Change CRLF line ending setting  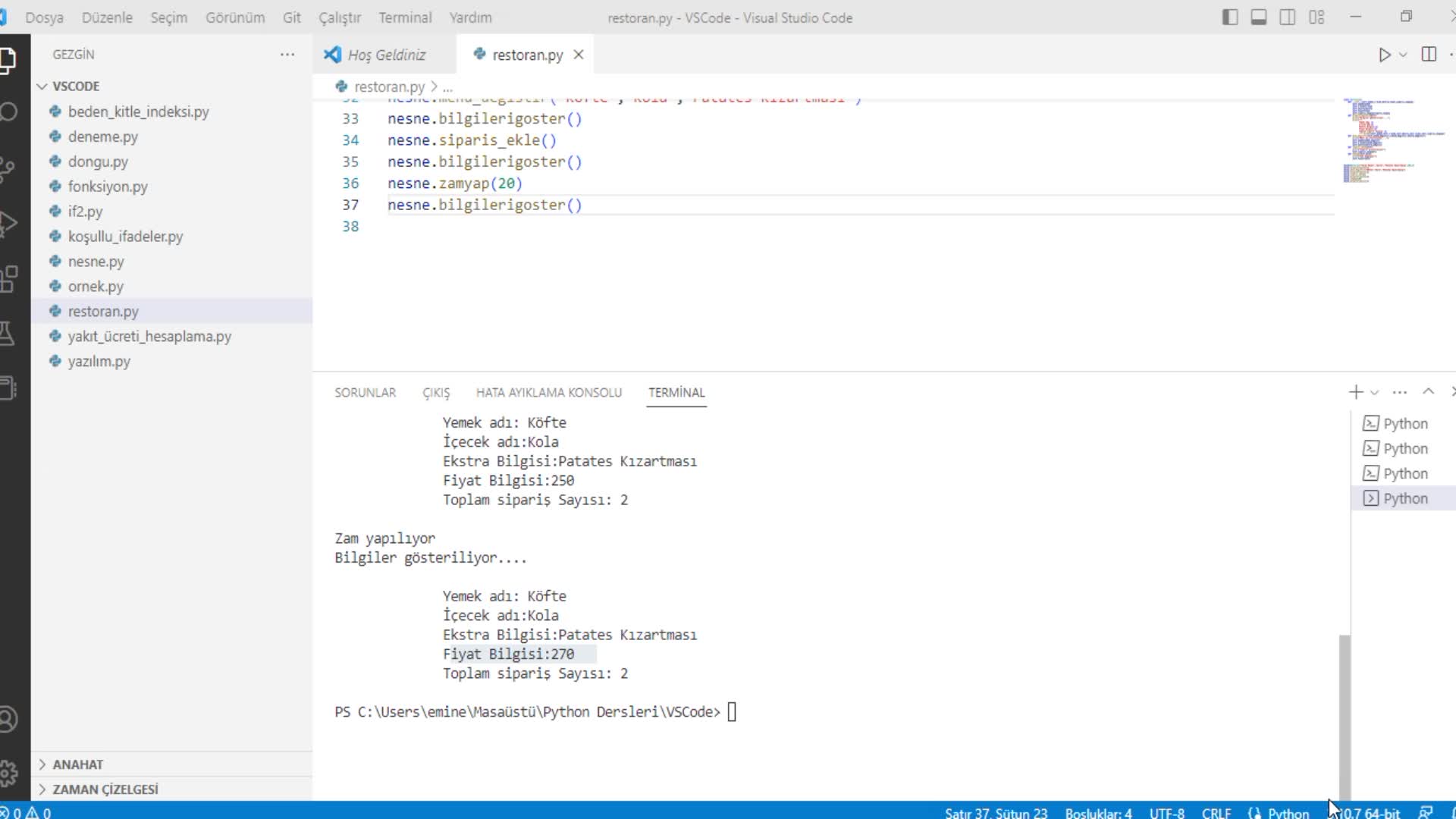1216,812
